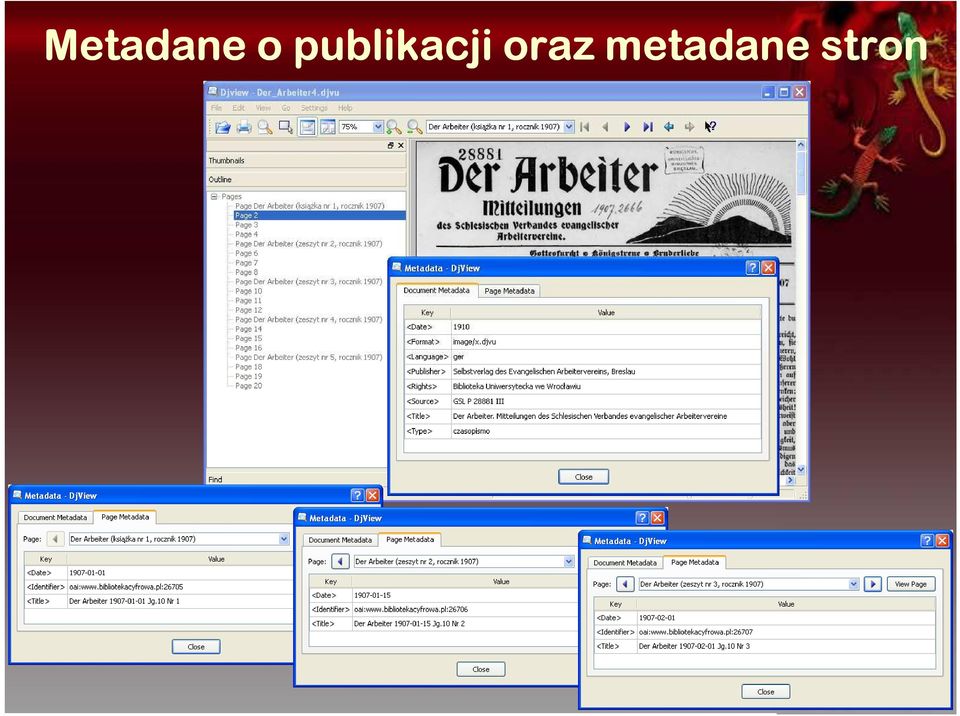
Task: Open the 75% zoom level dropdown
Action: click(x=378, y=127)
